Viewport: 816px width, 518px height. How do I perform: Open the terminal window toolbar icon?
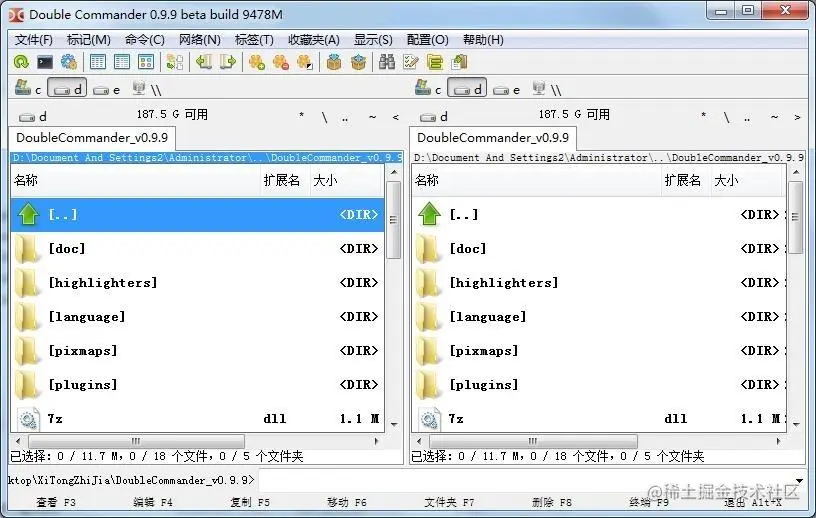click(45, 62)
